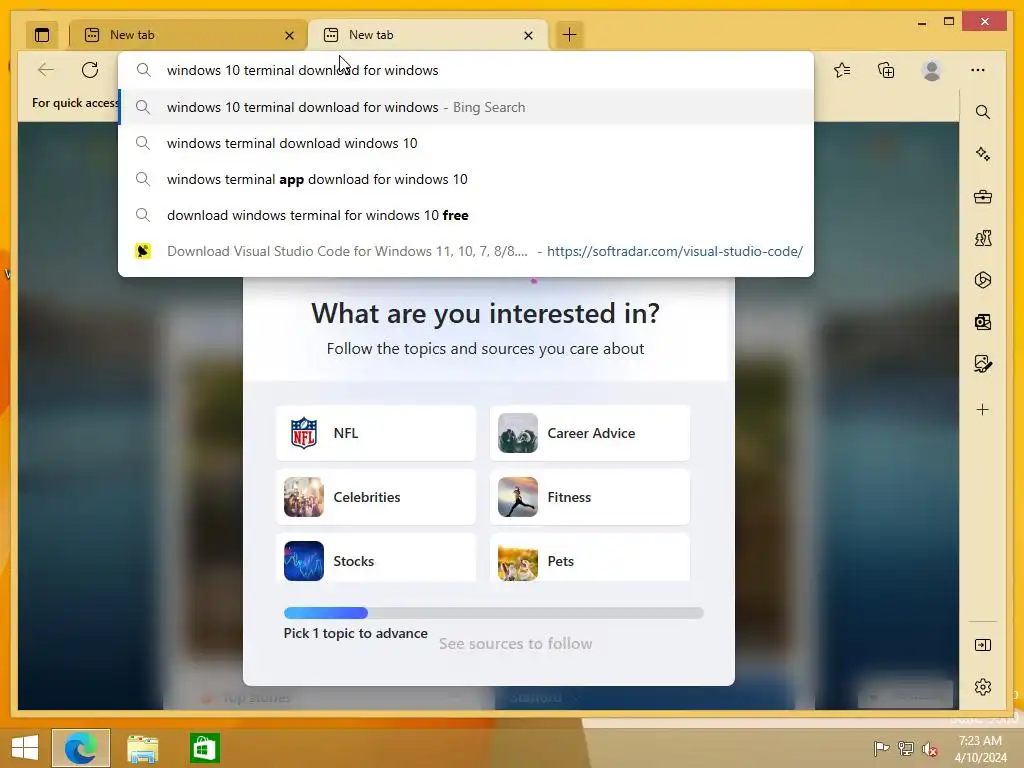Open sidebar settings gear
The width and height of the screenshot is (1024, 768).
pyautogui.click(x=982, y=687)
